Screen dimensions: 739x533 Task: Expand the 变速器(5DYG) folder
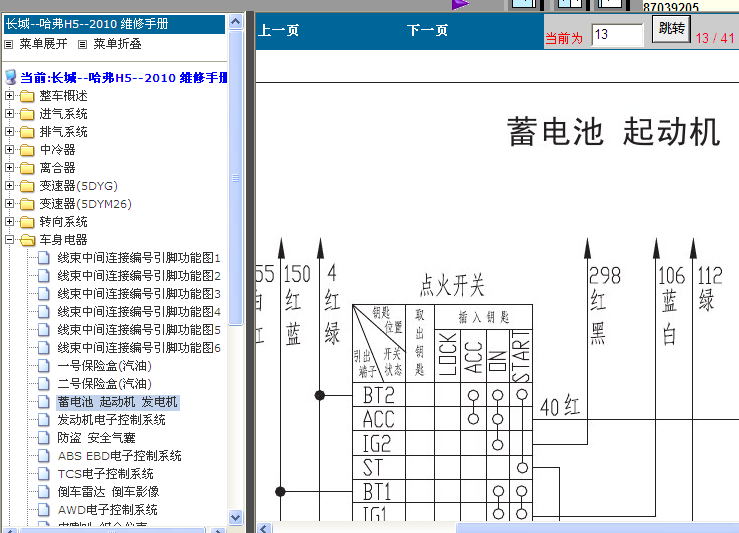pos(9,186)
